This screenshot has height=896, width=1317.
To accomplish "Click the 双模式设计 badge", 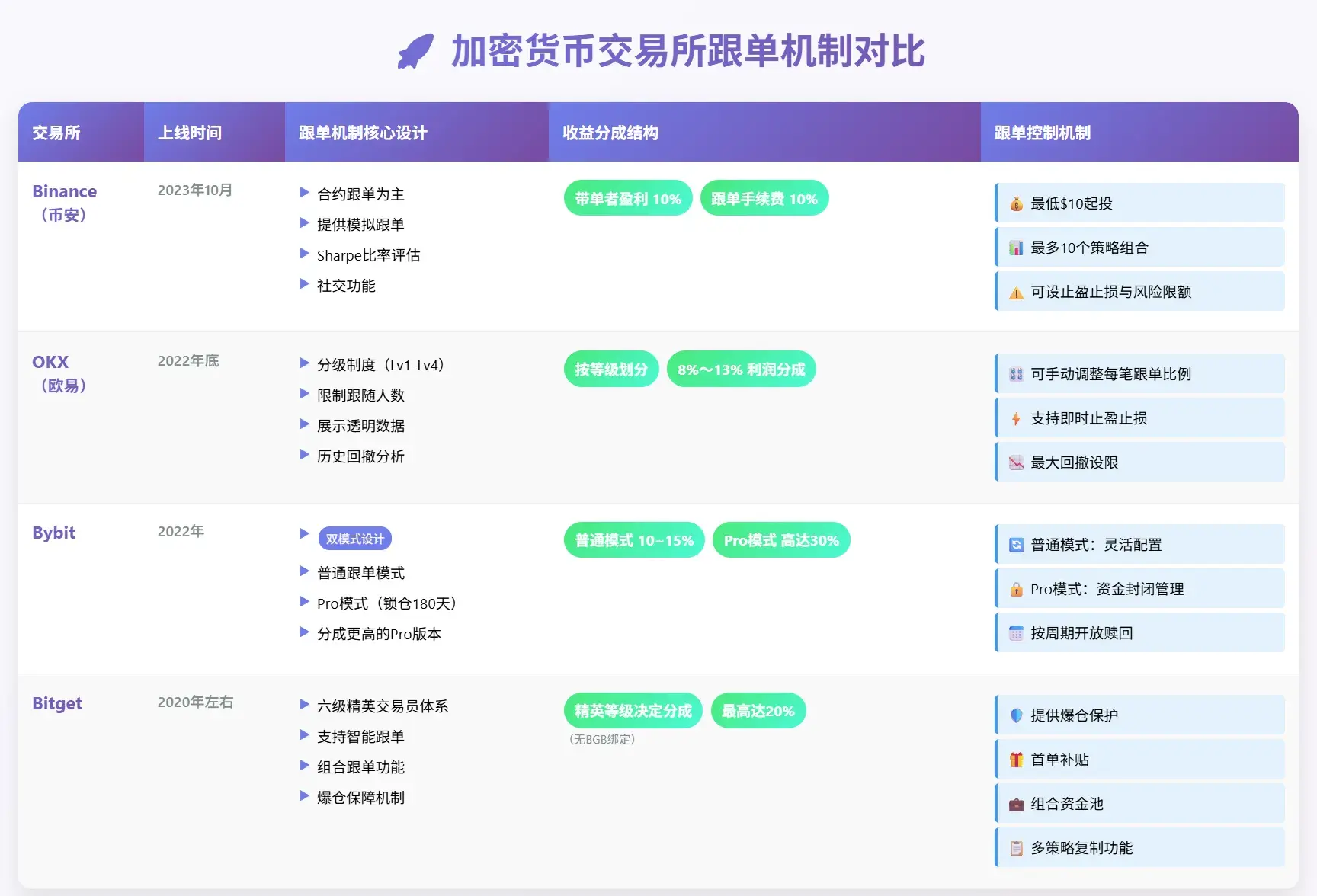I will tap(355, 539).
